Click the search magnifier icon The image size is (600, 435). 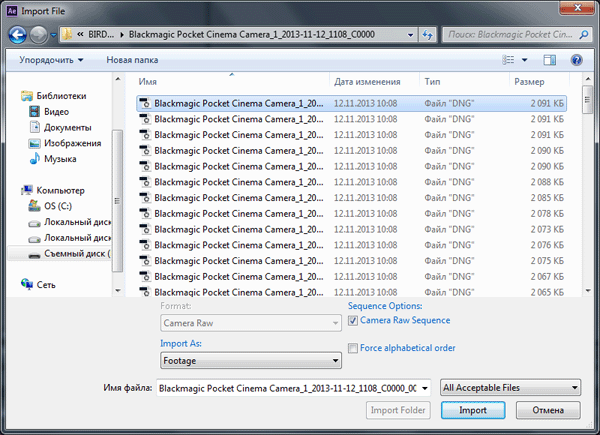[x=584, y=35]
